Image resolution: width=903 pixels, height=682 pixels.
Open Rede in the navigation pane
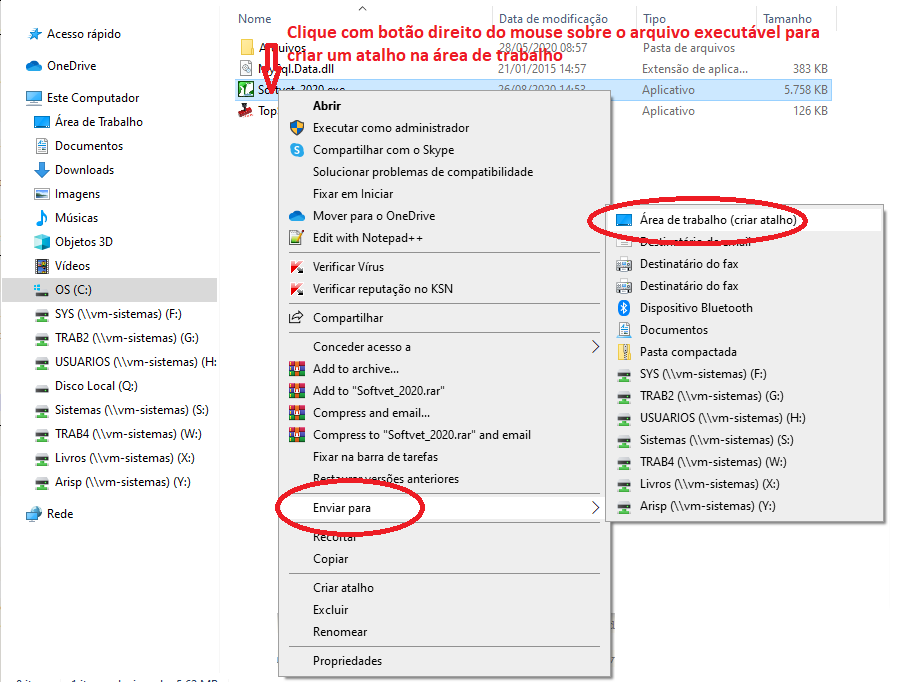pos(60,514)
